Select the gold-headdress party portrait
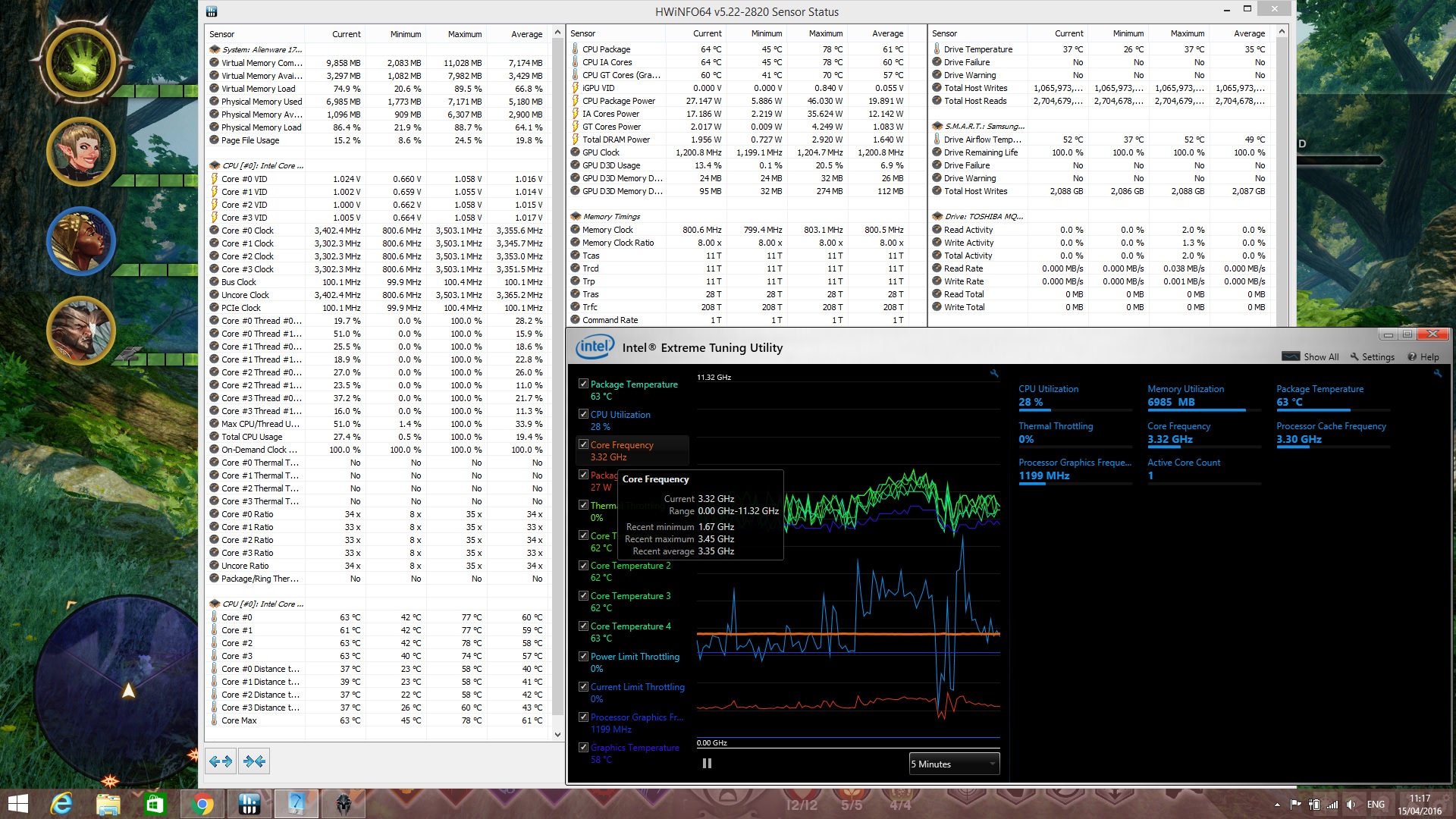Image resolution: width=1456 pixels, height=819 pixels. pos(81,241)
